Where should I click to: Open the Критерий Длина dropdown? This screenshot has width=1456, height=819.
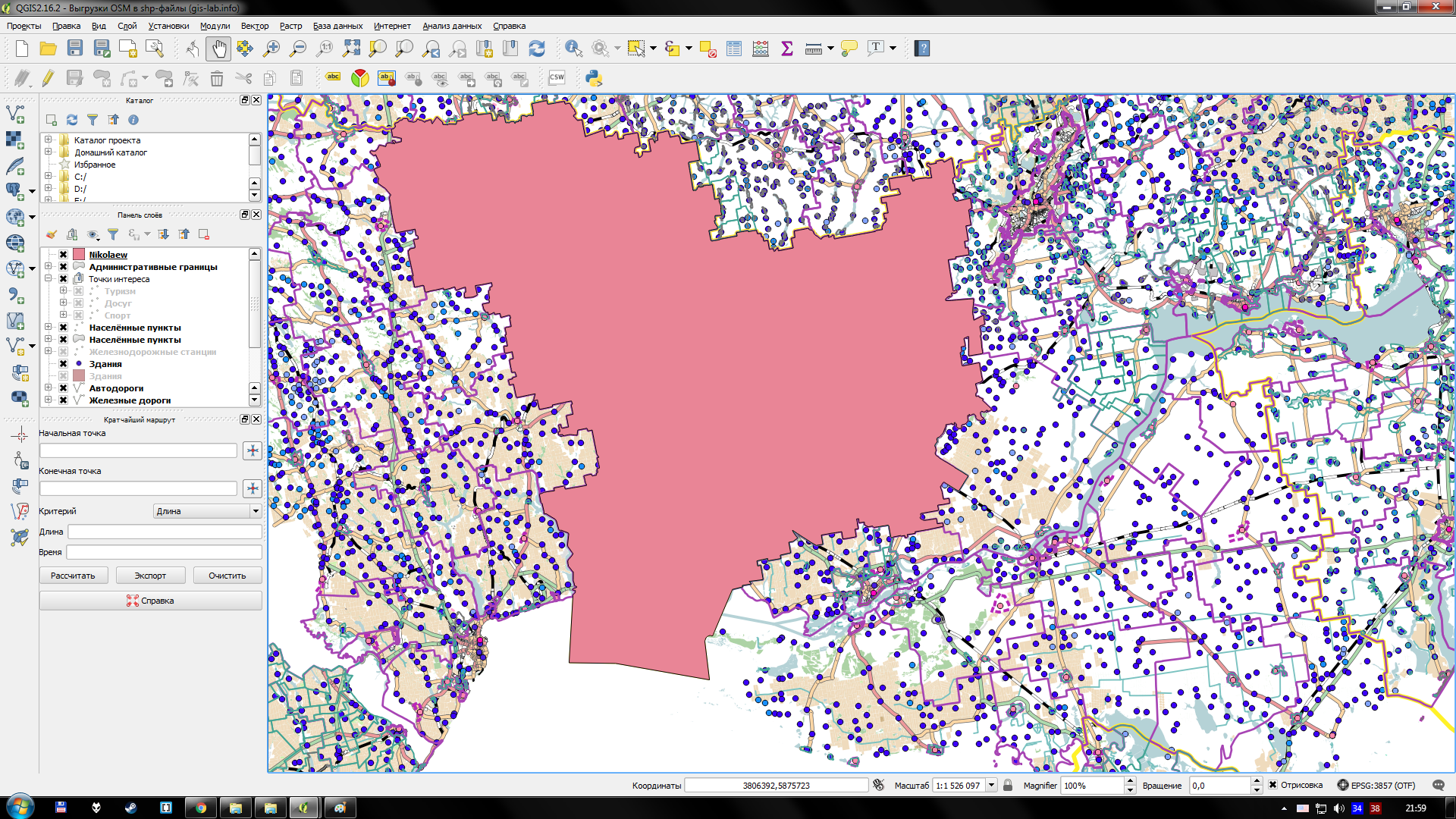207,511
